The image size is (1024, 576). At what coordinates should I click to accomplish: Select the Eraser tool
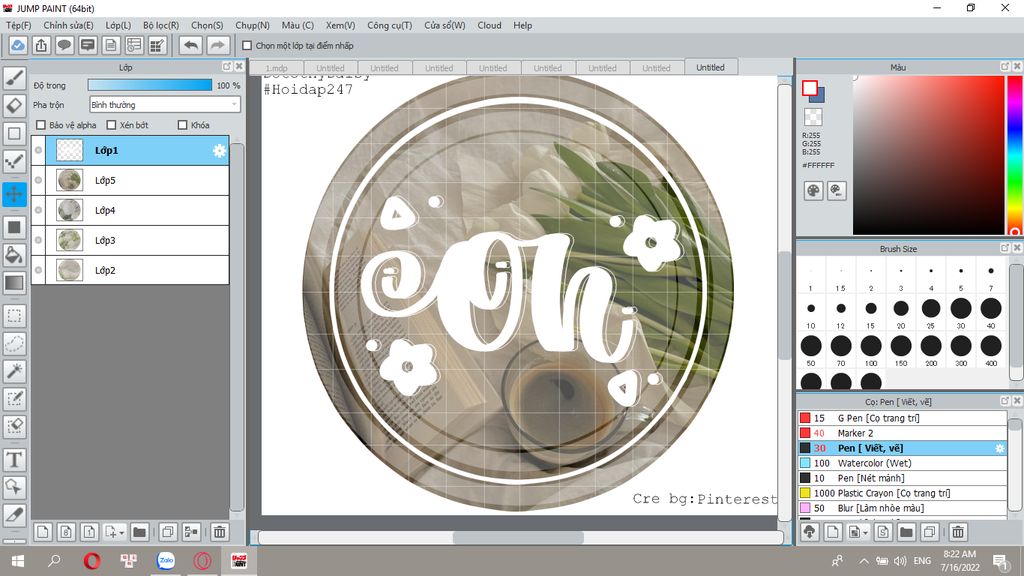[14, 105]
